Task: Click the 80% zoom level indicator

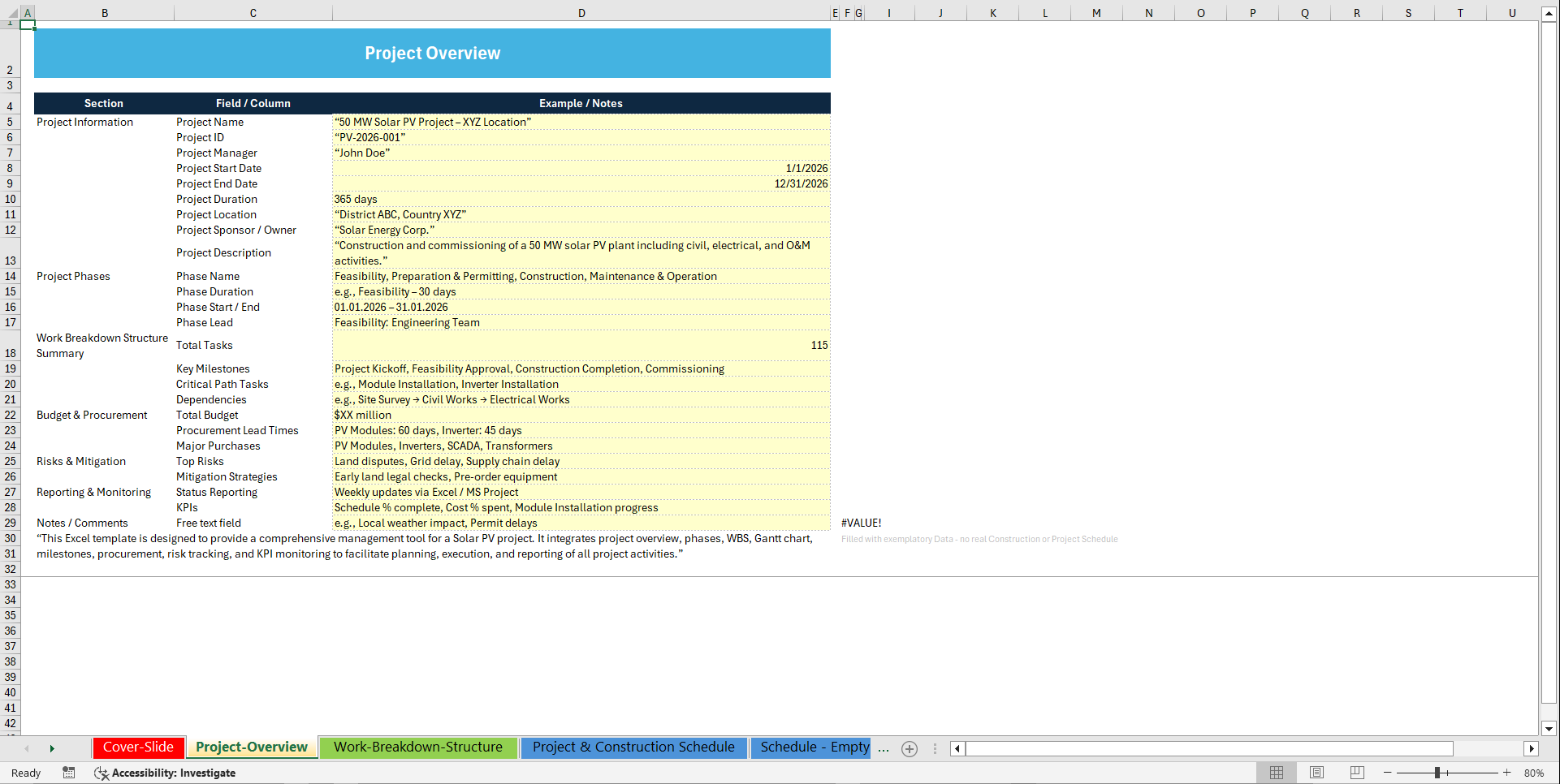Action: pyautogui.click(x=1535, y=773)
